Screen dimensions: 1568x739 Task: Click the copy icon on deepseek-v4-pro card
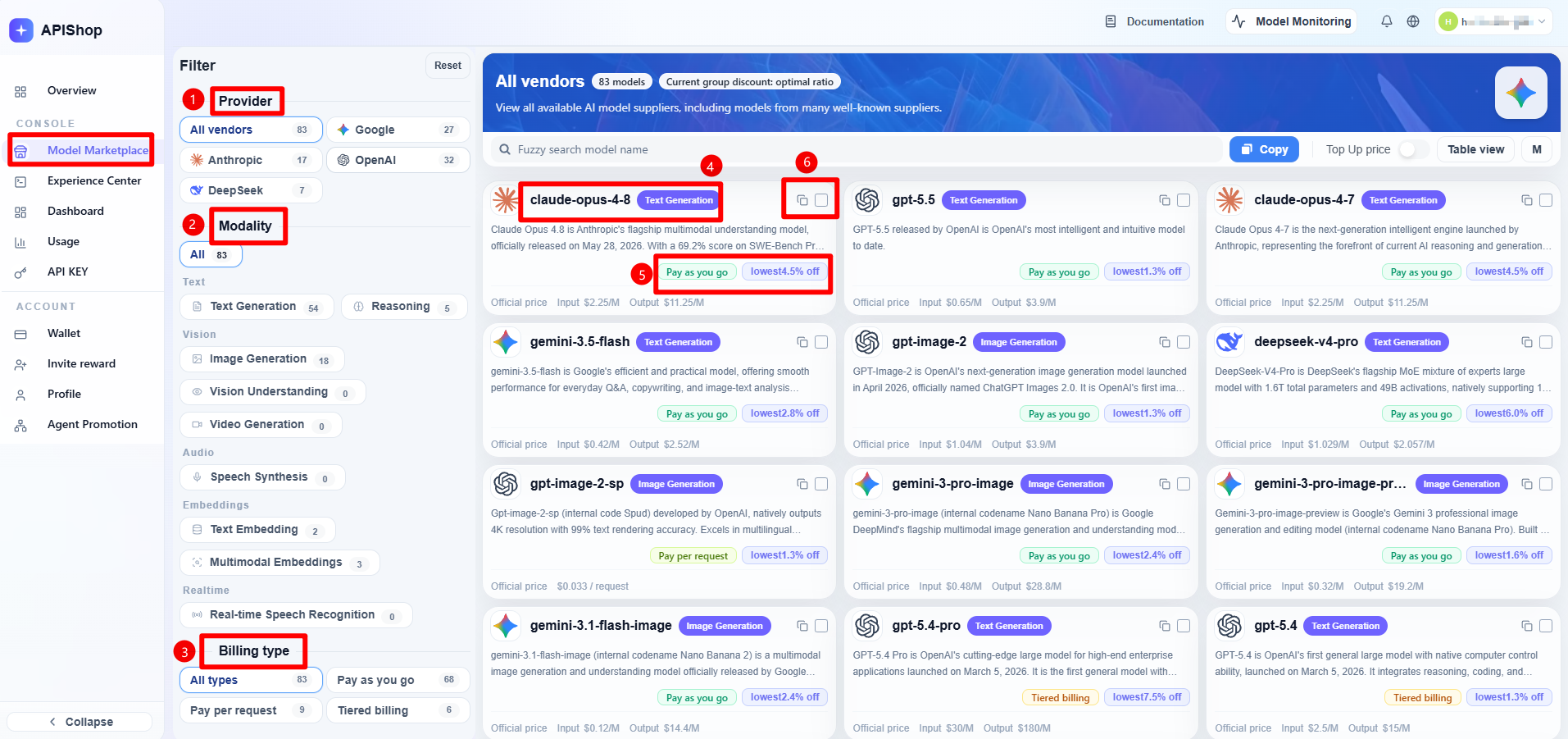tap(1526, 342)
